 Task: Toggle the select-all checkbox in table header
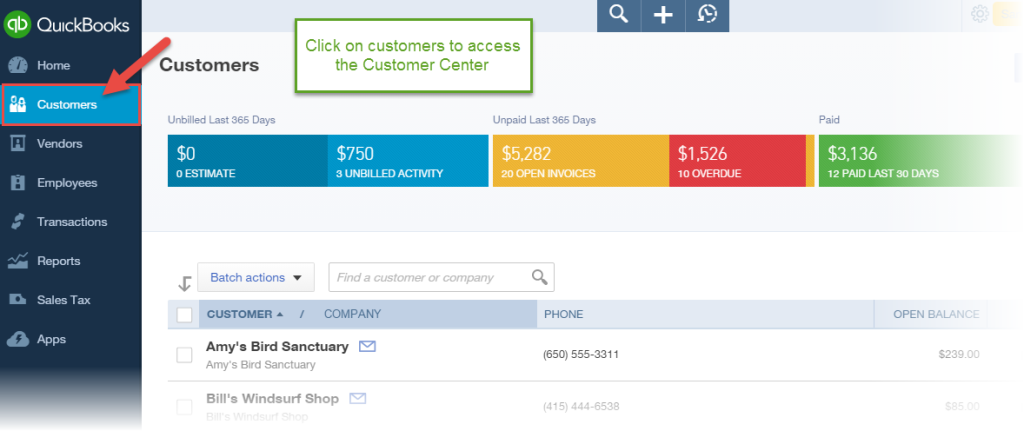tap(184, 315)
